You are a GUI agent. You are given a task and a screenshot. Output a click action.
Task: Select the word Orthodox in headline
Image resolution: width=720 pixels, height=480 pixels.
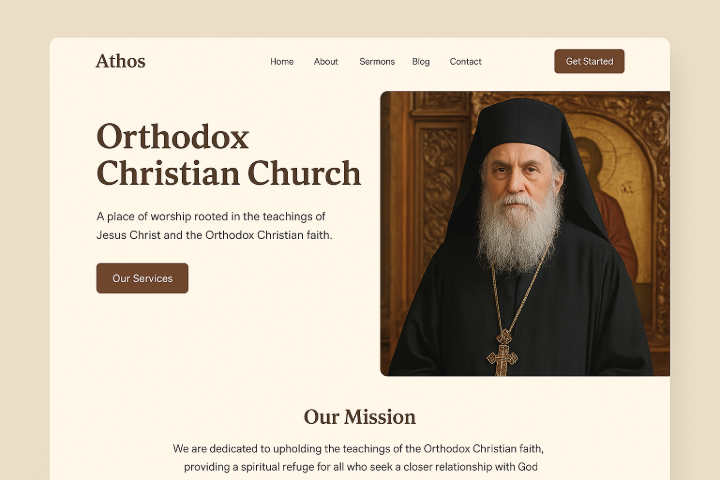pyautogui.click(x=173, y=137)
